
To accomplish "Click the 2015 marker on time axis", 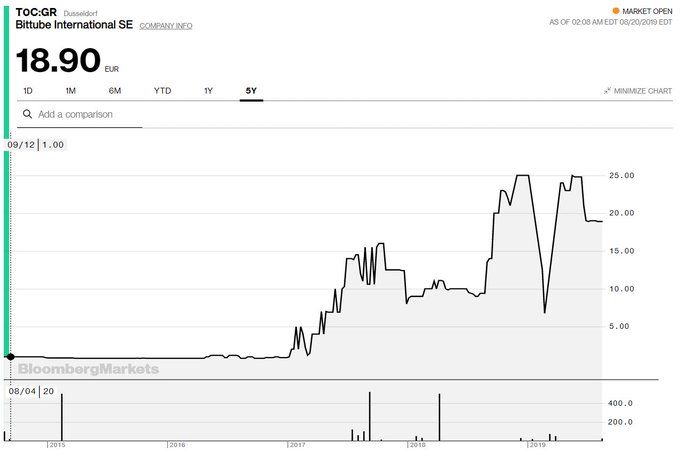I will click(x=57, y=445).
